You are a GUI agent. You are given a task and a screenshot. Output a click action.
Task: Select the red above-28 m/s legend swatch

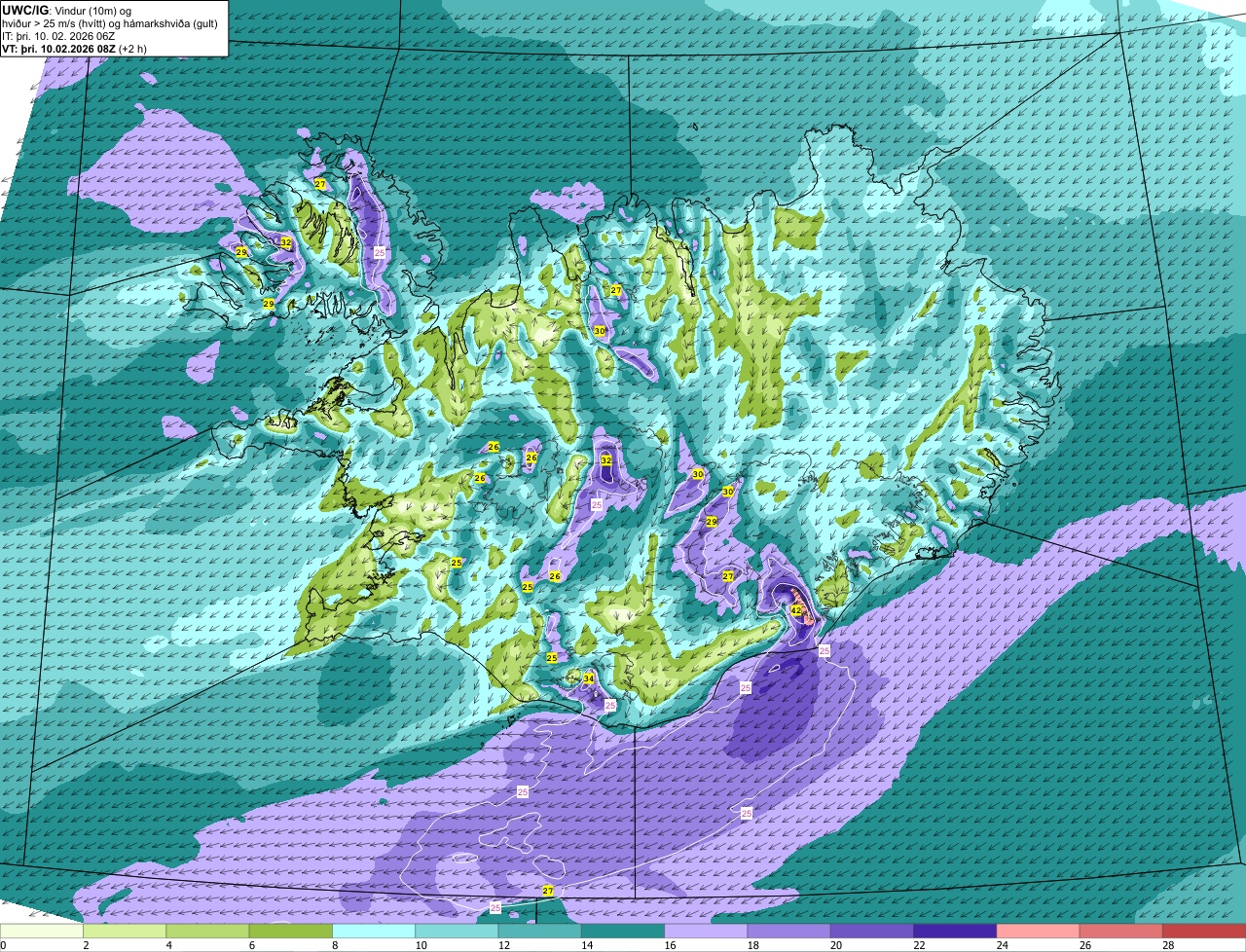1204,931
